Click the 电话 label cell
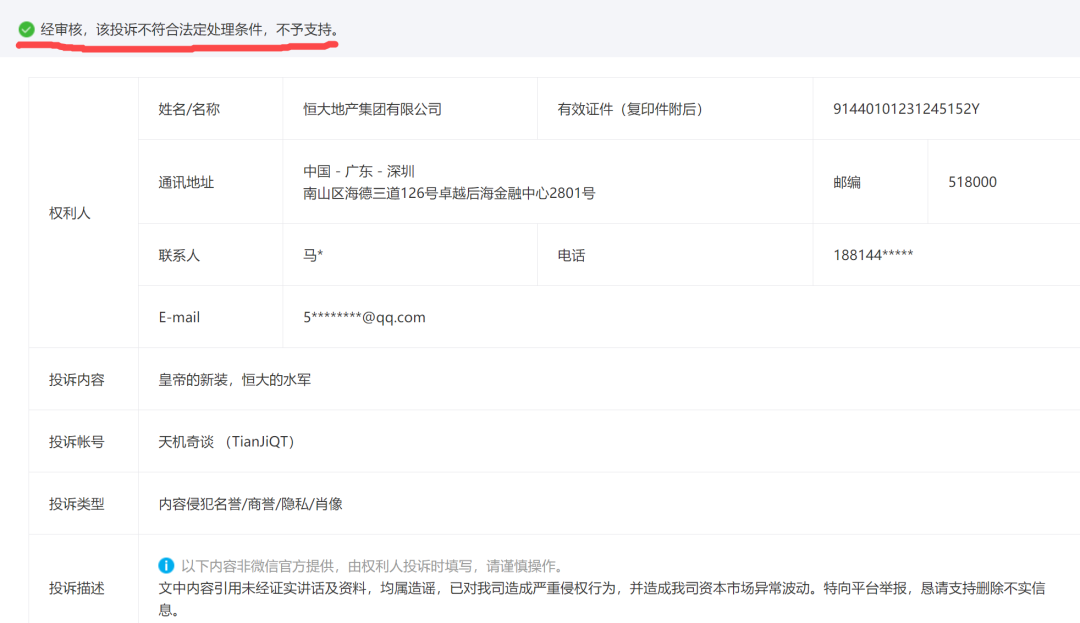1080x623 pixels. click(572, 255)
